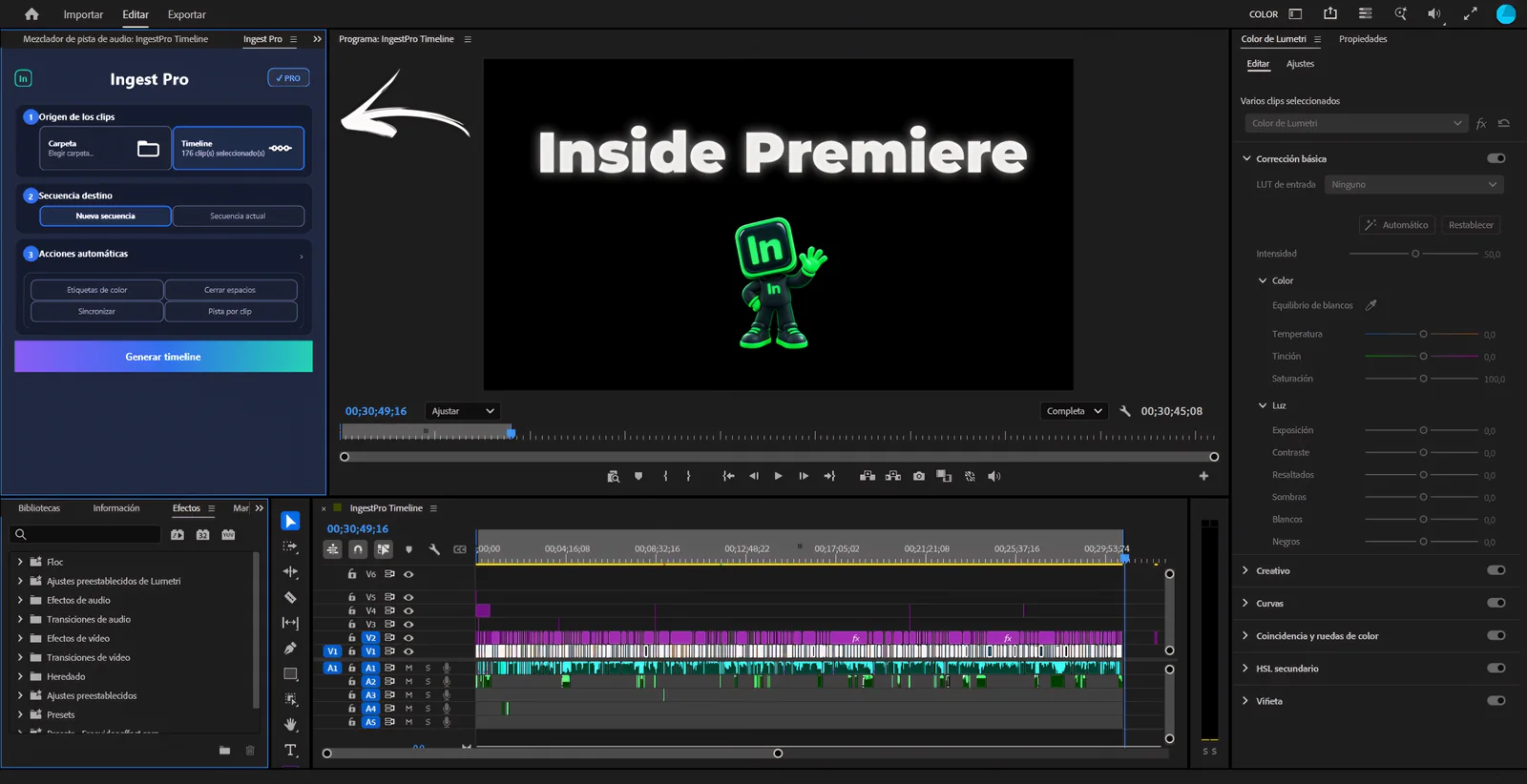Hide track V6 with eye icon

408,574
